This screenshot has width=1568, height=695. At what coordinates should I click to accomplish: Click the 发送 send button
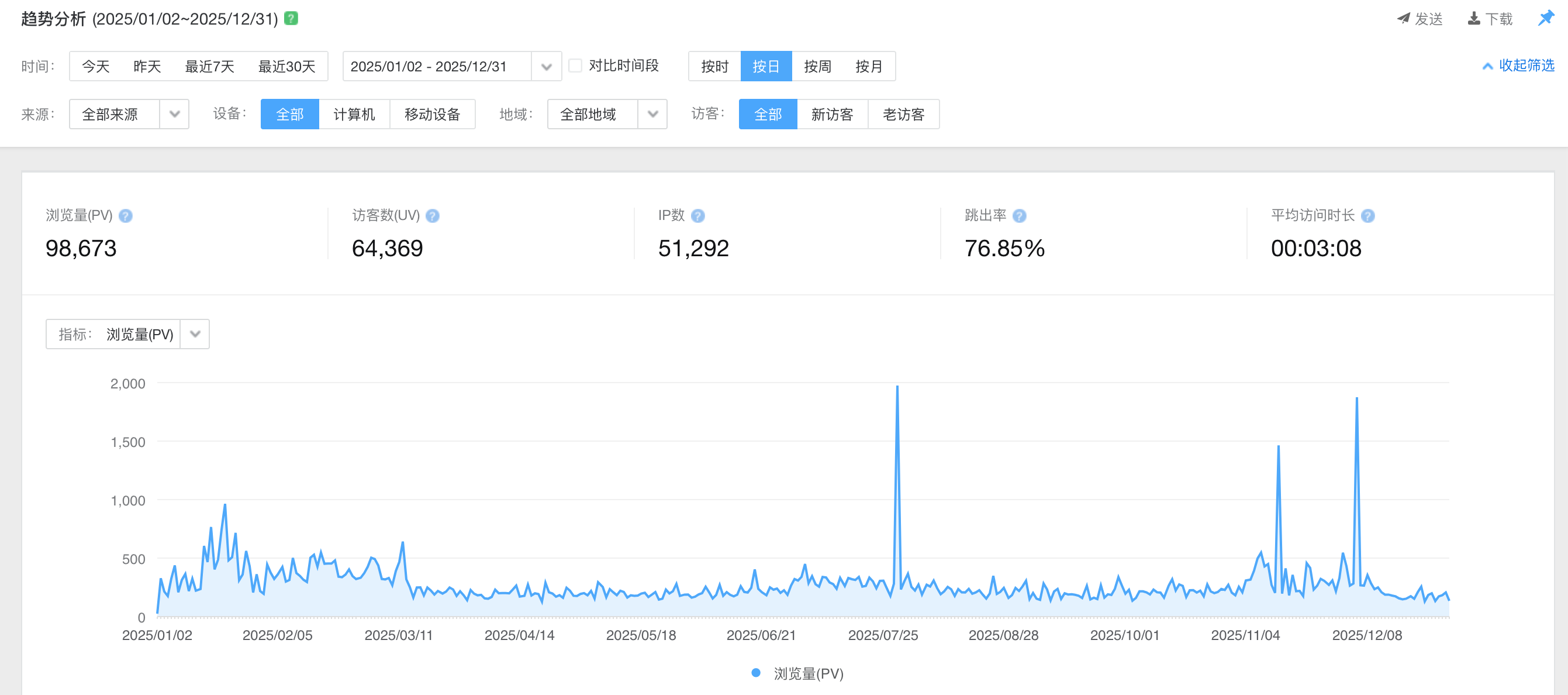pos(1420,19)
